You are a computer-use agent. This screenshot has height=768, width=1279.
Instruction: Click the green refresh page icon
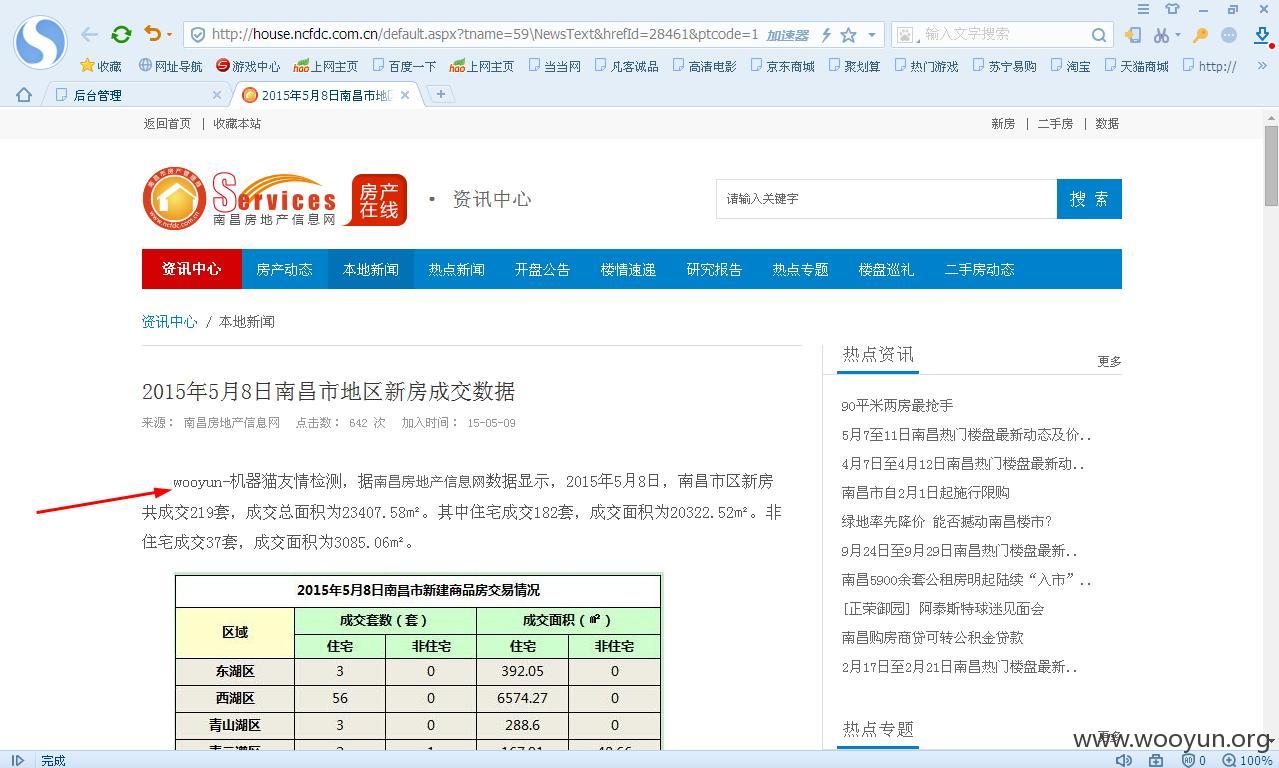point(121,34)
